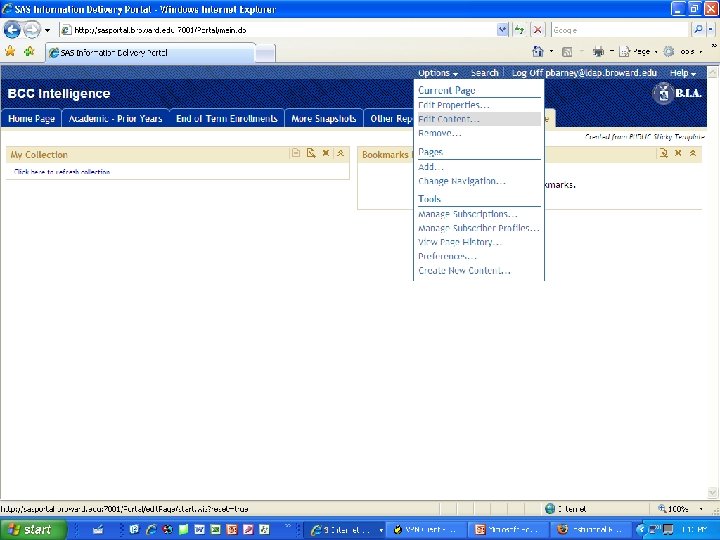Click the browser Forward arrow button
720x540 pixels.
click(32, 30)
